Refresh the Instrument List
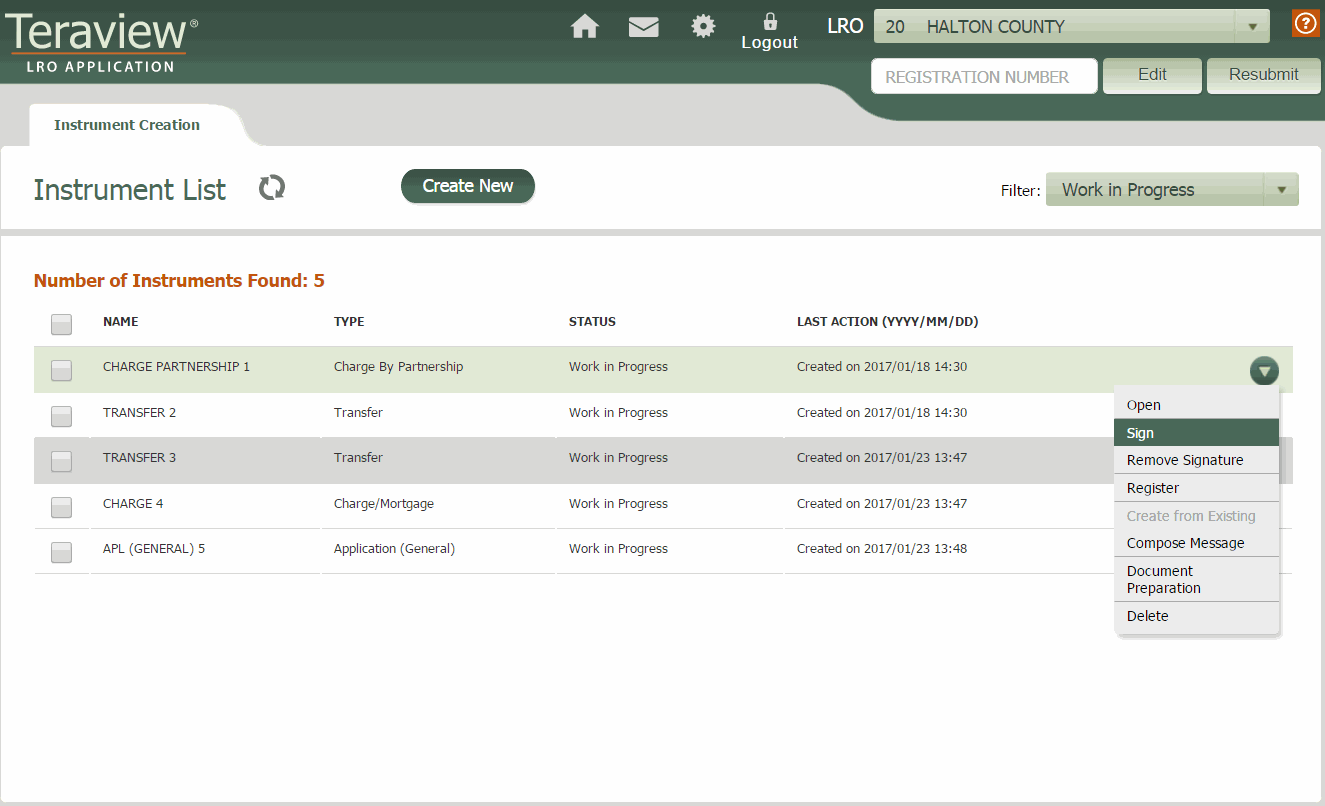This screenshot has width=1325, height=806. tap(272, 188)
